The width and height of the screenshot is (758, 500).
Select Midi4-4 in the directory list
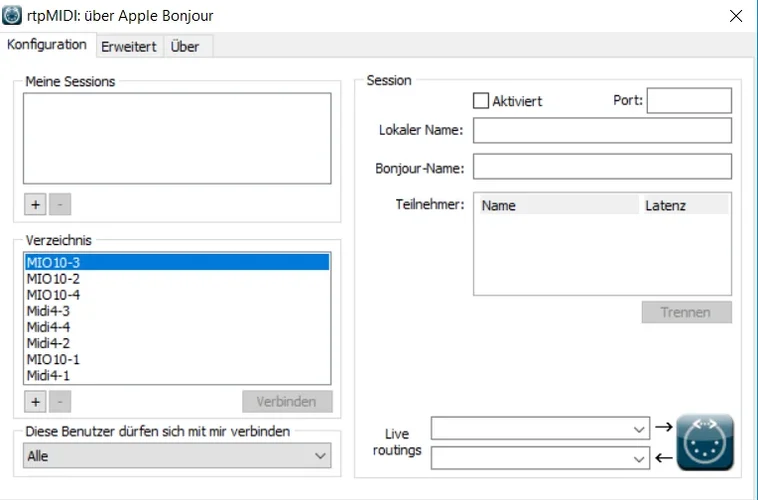click(x=177, y=327)
